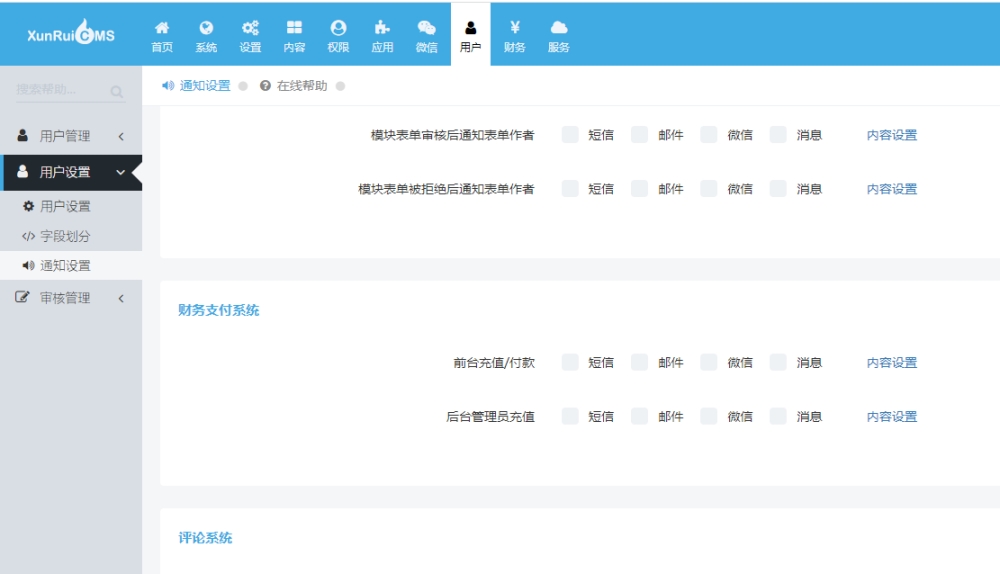Open the 用户管理 sidebar menu
Screen dimensions: 1000x574
coord(71,136)
